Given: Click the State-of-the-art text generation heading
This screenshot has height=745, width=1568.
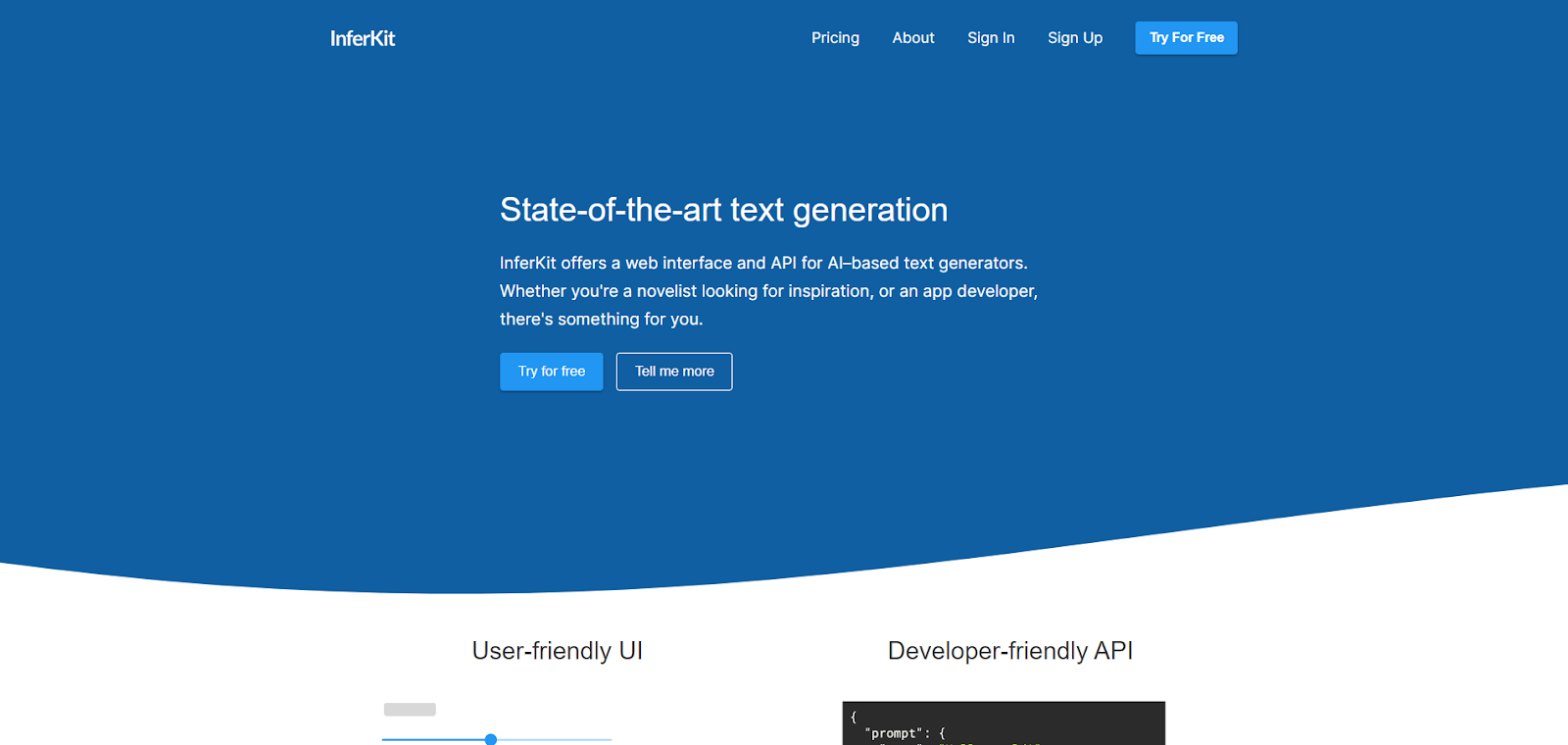Looking at the screenshot, I should pyautogui.click(x=724, y=210).
